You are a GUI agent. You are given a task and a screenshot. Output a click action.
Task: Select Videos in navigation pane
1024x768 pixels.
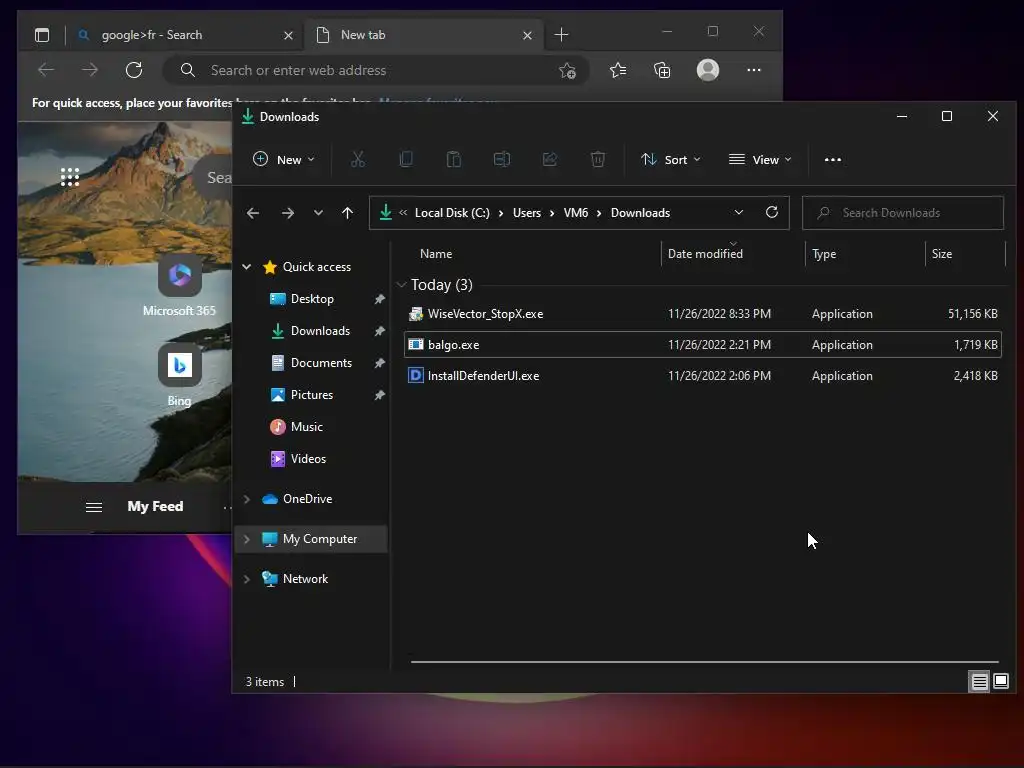pyautogui.click(x=308, y=459)
